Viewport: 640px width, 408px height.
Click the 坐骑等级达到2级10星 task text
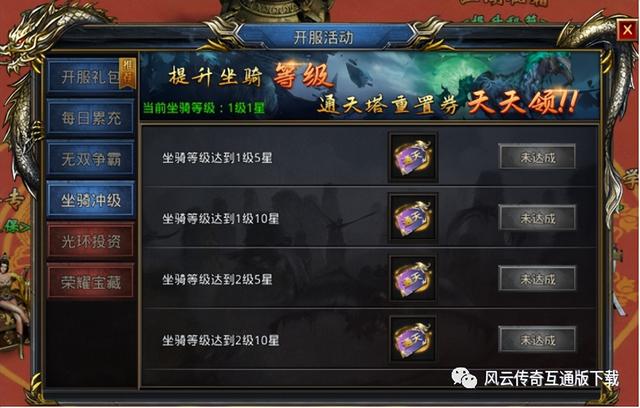(x=220, y=340)
